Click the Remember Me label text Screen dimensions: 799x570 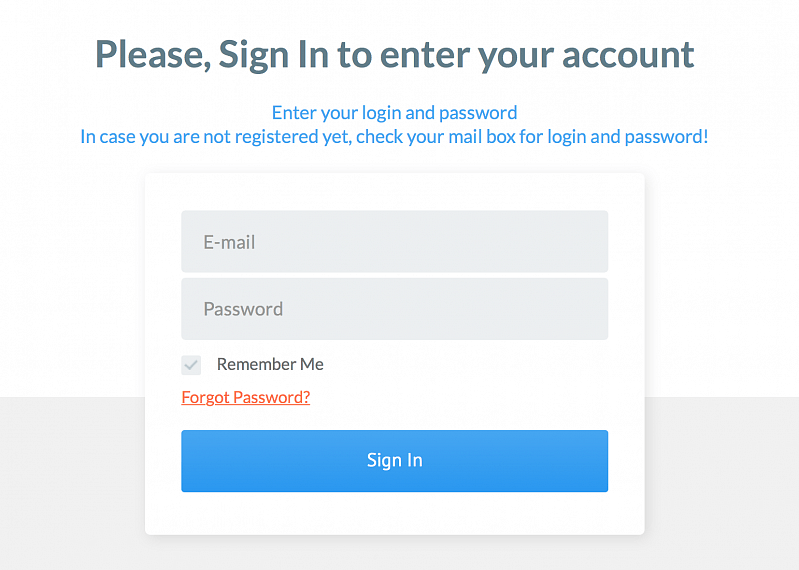coord(270,364)
